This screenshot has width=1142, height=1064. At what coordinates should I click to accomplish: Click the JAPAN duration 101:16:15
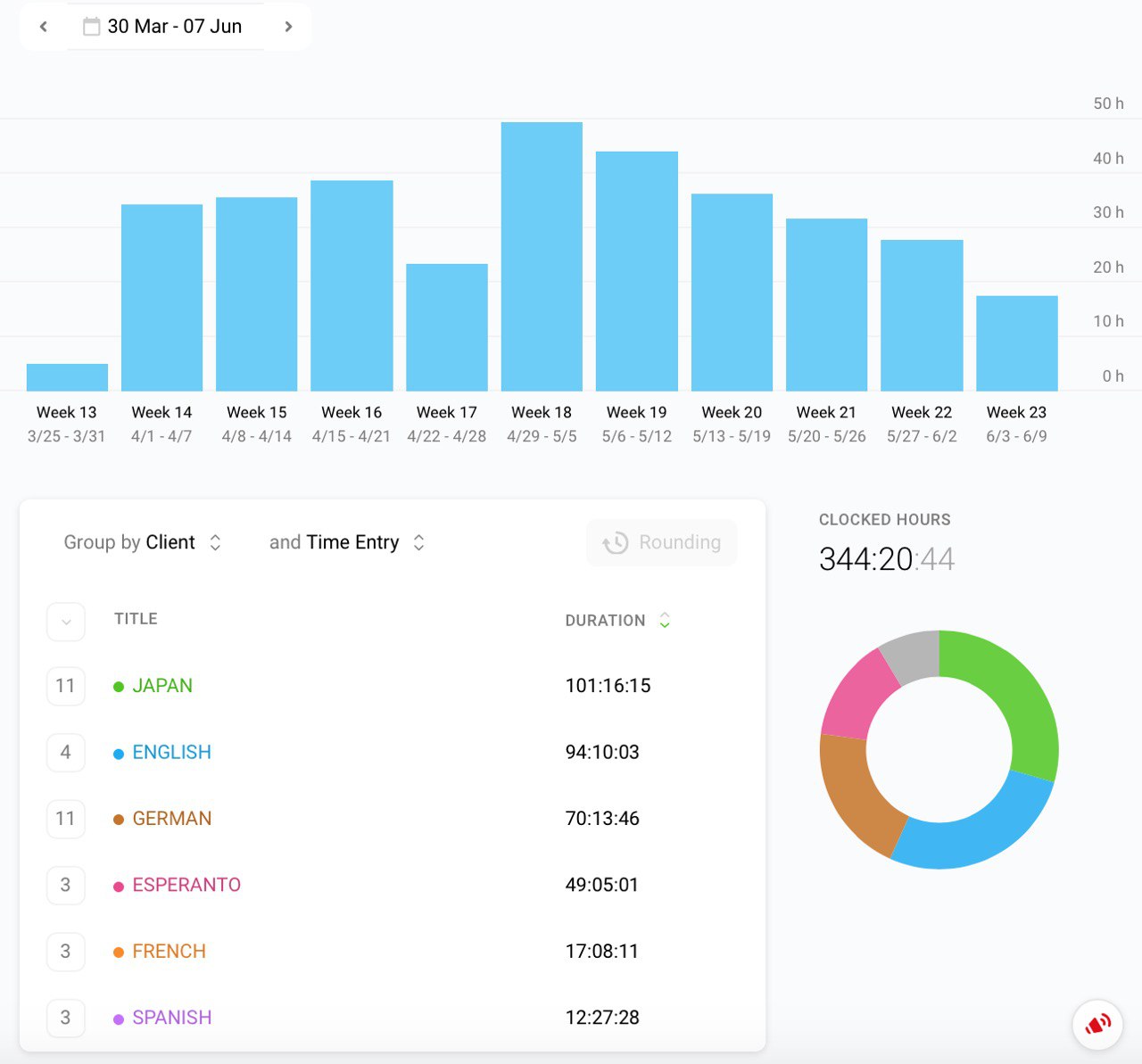pos(608,686)
